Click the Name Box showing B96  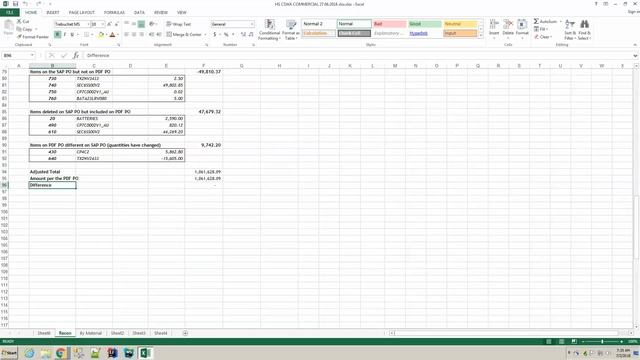(18, 56)
